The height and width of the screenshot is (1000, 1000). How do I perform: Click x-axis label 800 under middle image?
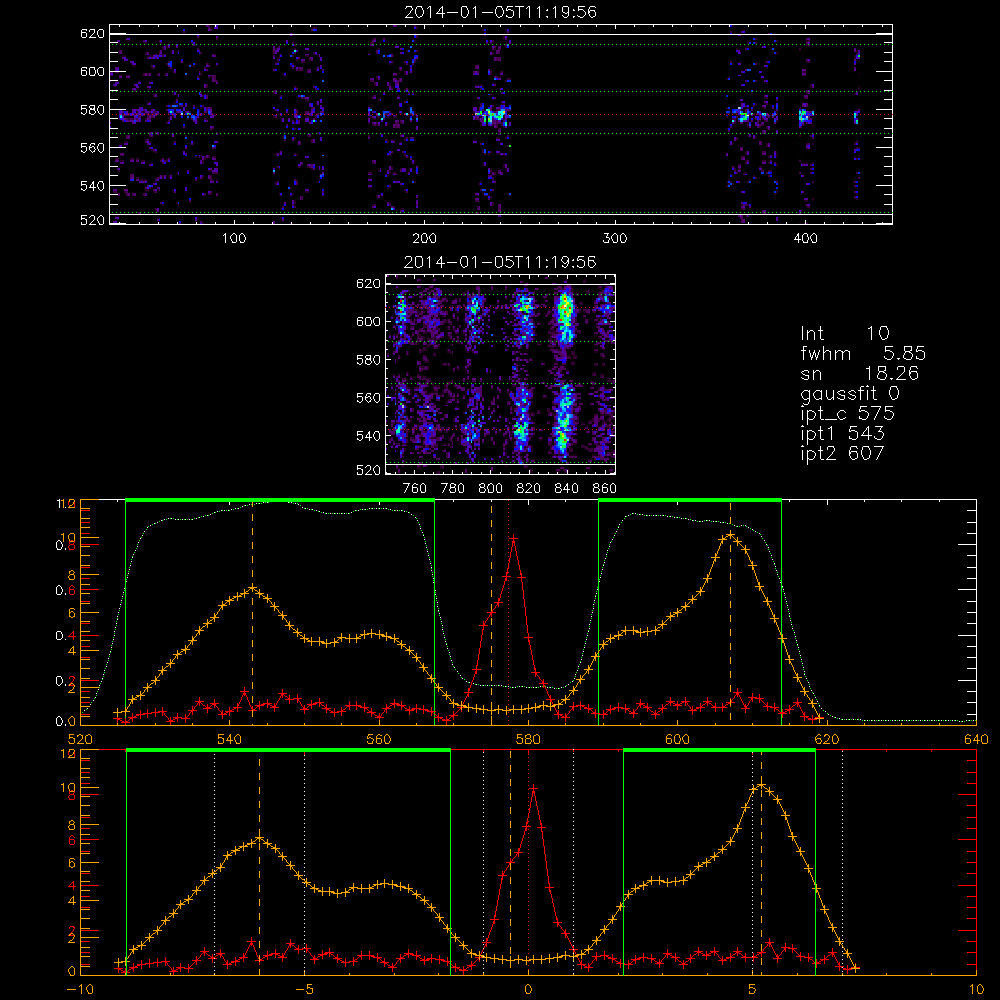pyautogui.click(x=490, y=489)
